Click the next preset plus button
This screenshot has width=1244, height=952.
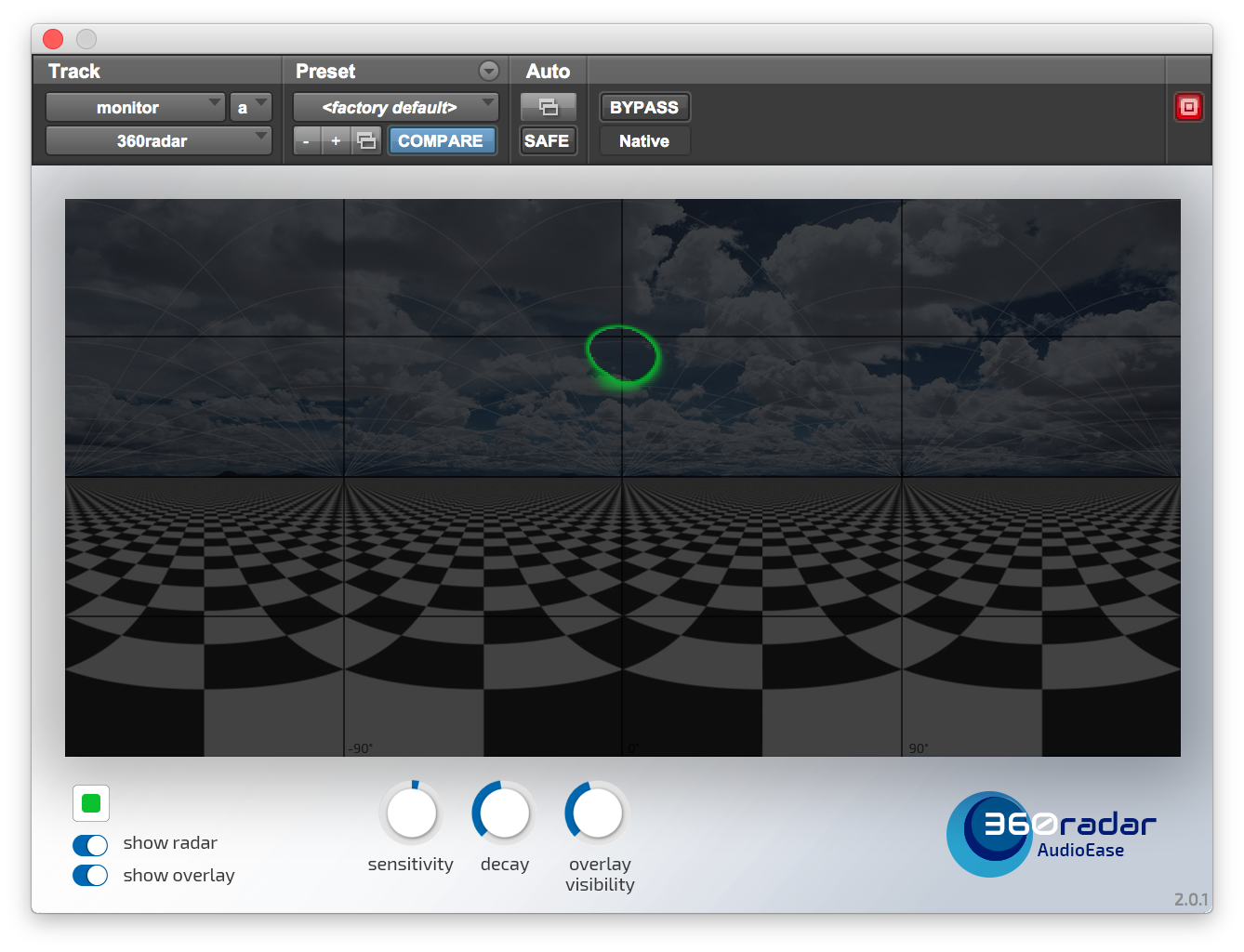click(x=336, y=141)
